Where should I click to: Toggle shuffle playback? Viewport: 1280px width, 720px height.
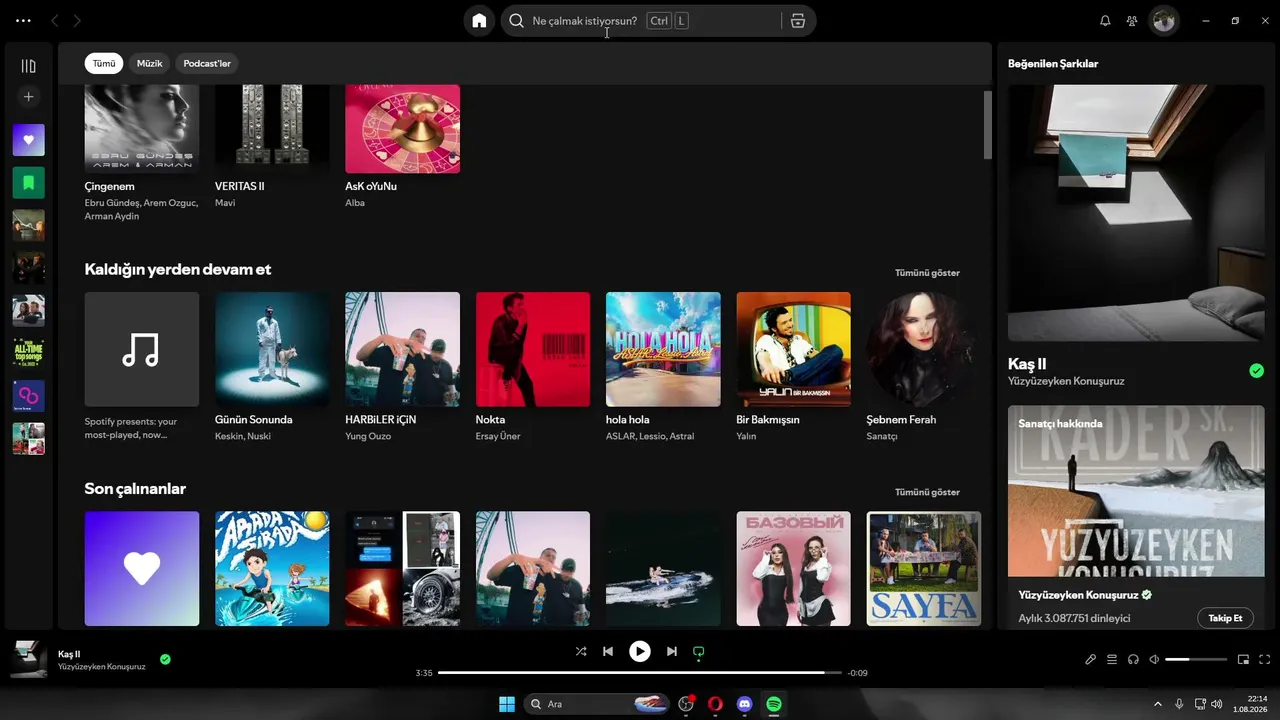tap(581, 652)
